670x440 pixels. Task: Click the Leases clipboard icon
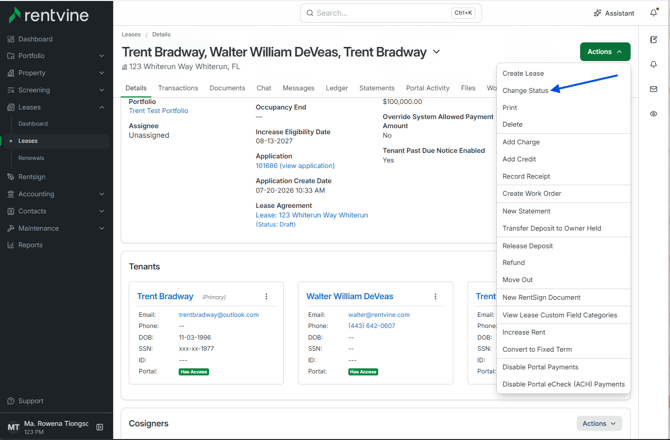11,107
